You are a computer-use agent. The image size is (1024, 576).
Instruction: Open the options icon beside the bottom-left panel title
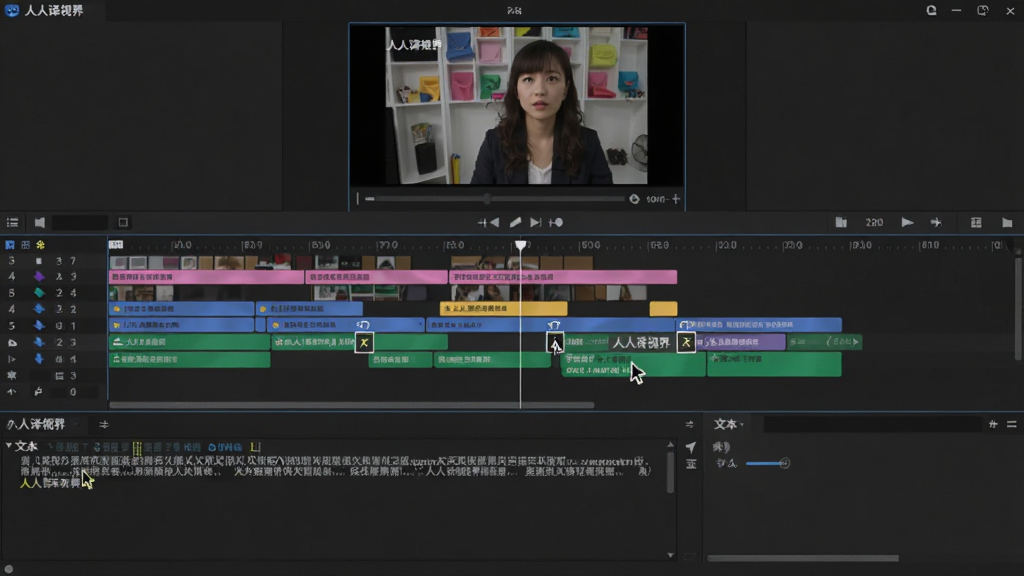104,424
